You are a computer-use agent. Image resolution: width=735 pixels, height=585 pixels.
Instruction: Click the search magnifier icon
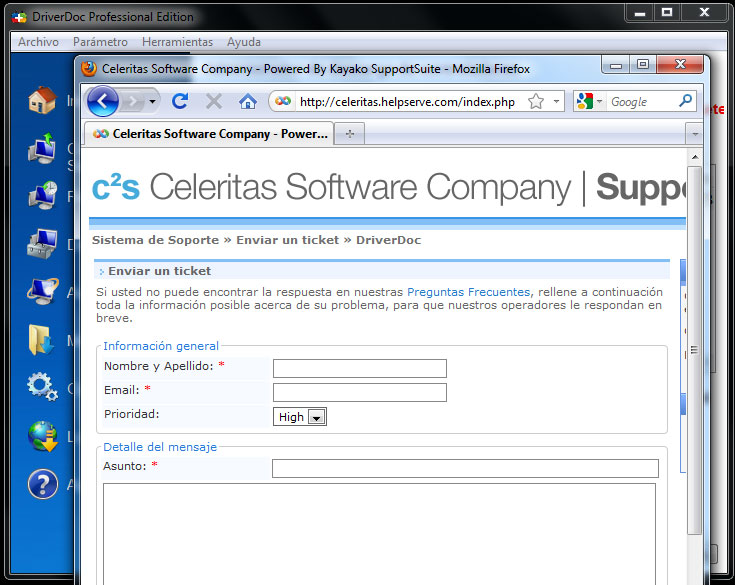pyautogui.click(x=685, y=101)
